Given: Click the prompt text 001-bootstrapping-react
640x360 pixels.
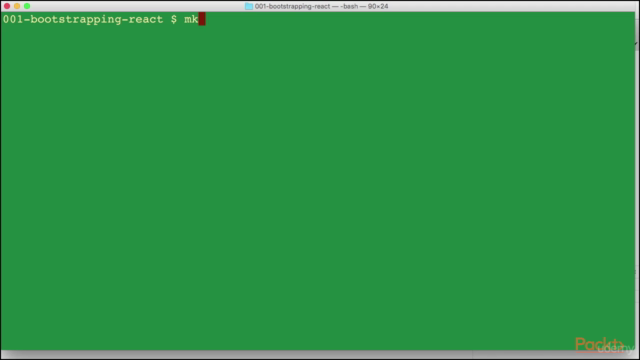Looking at the screenshot, I should pos(83,20).
